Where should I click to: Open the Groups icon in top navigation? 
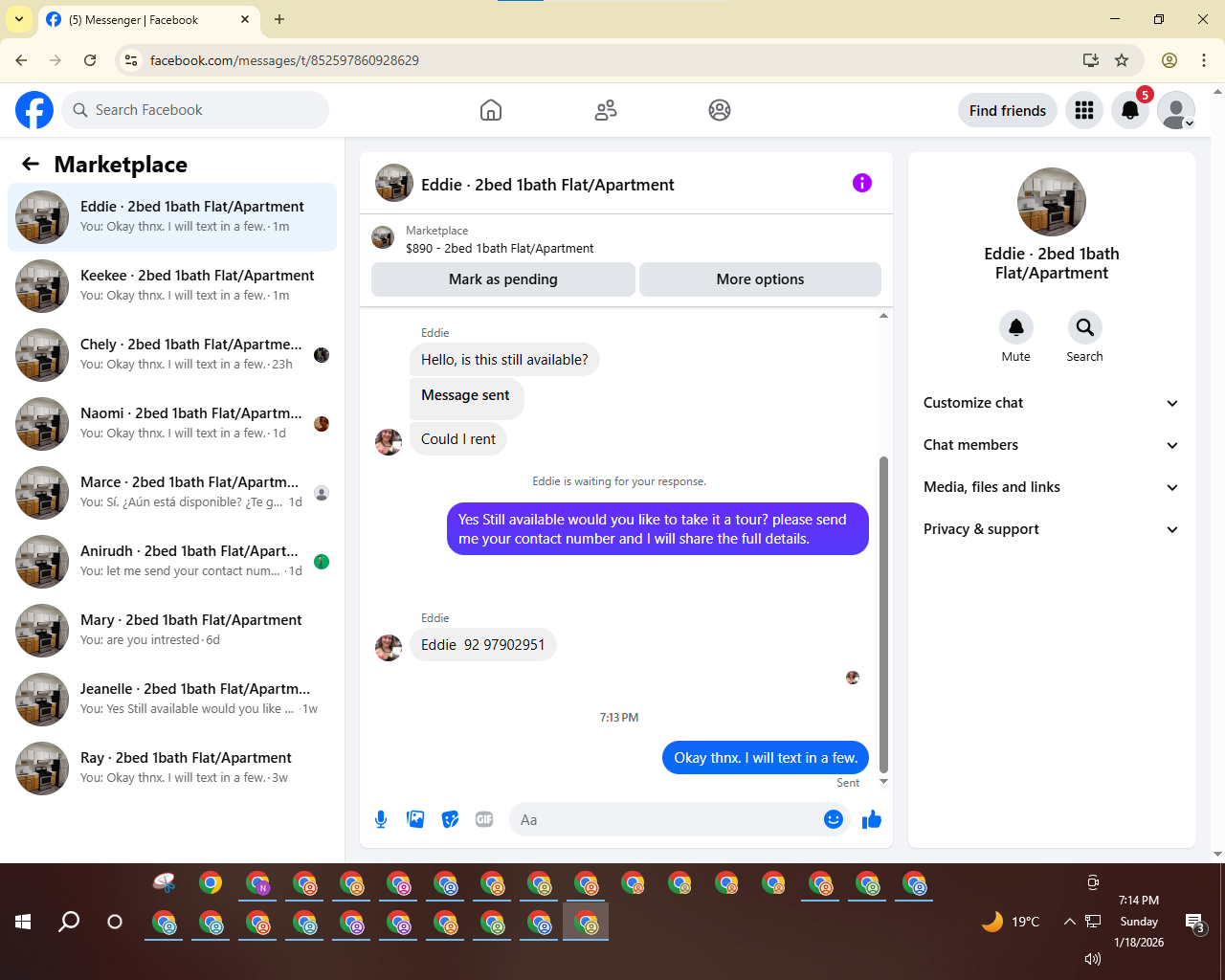[x=720, y=110]
